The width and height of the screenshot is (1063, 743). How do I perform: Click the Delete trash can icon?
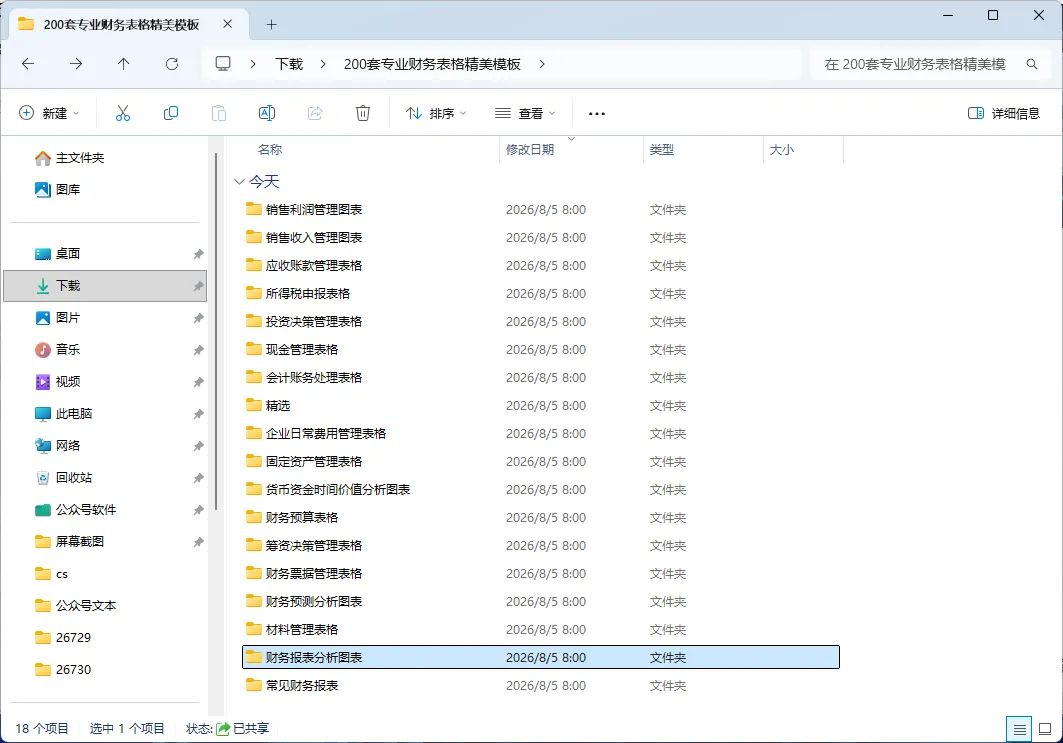(x=363, y=113)
